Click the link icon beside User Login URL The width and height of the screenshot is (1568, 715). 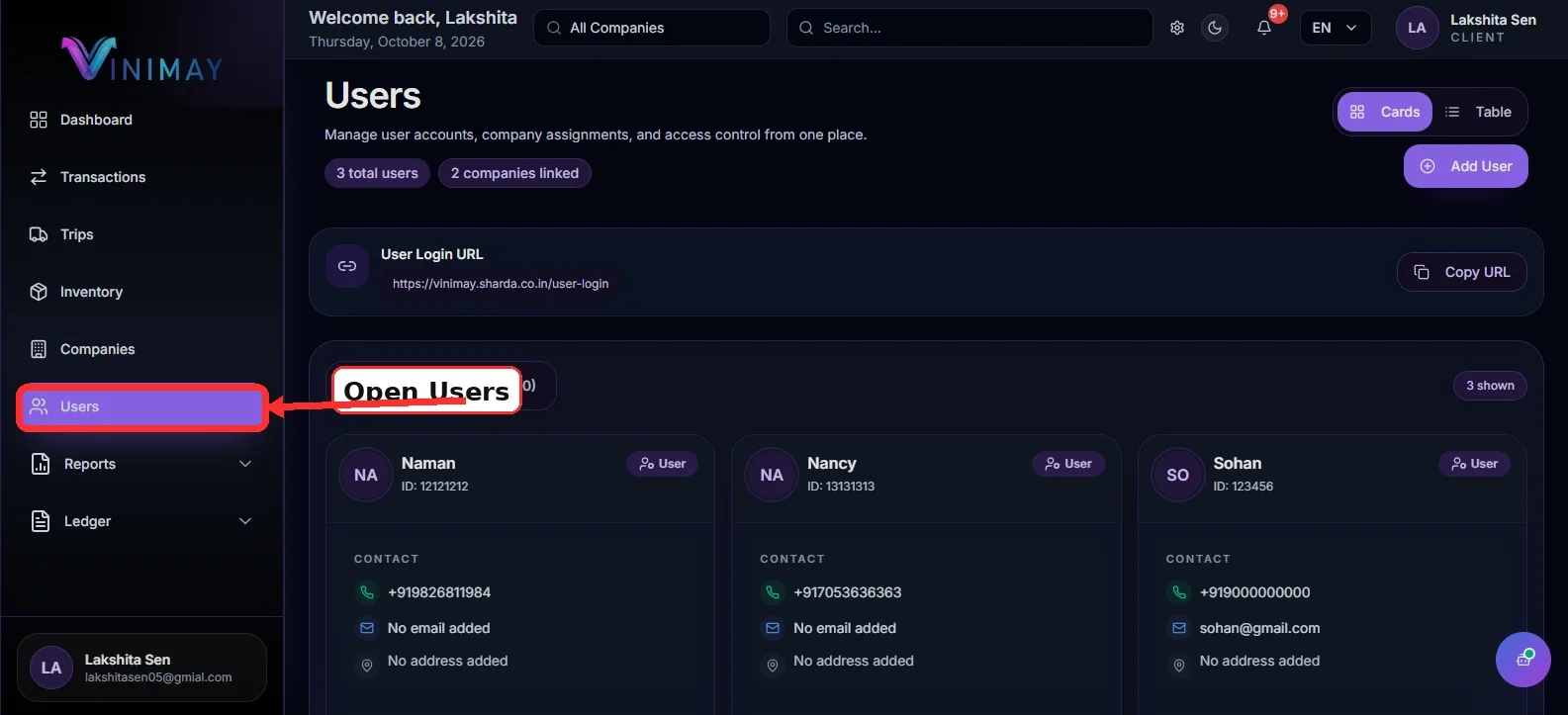click(347, 266)
